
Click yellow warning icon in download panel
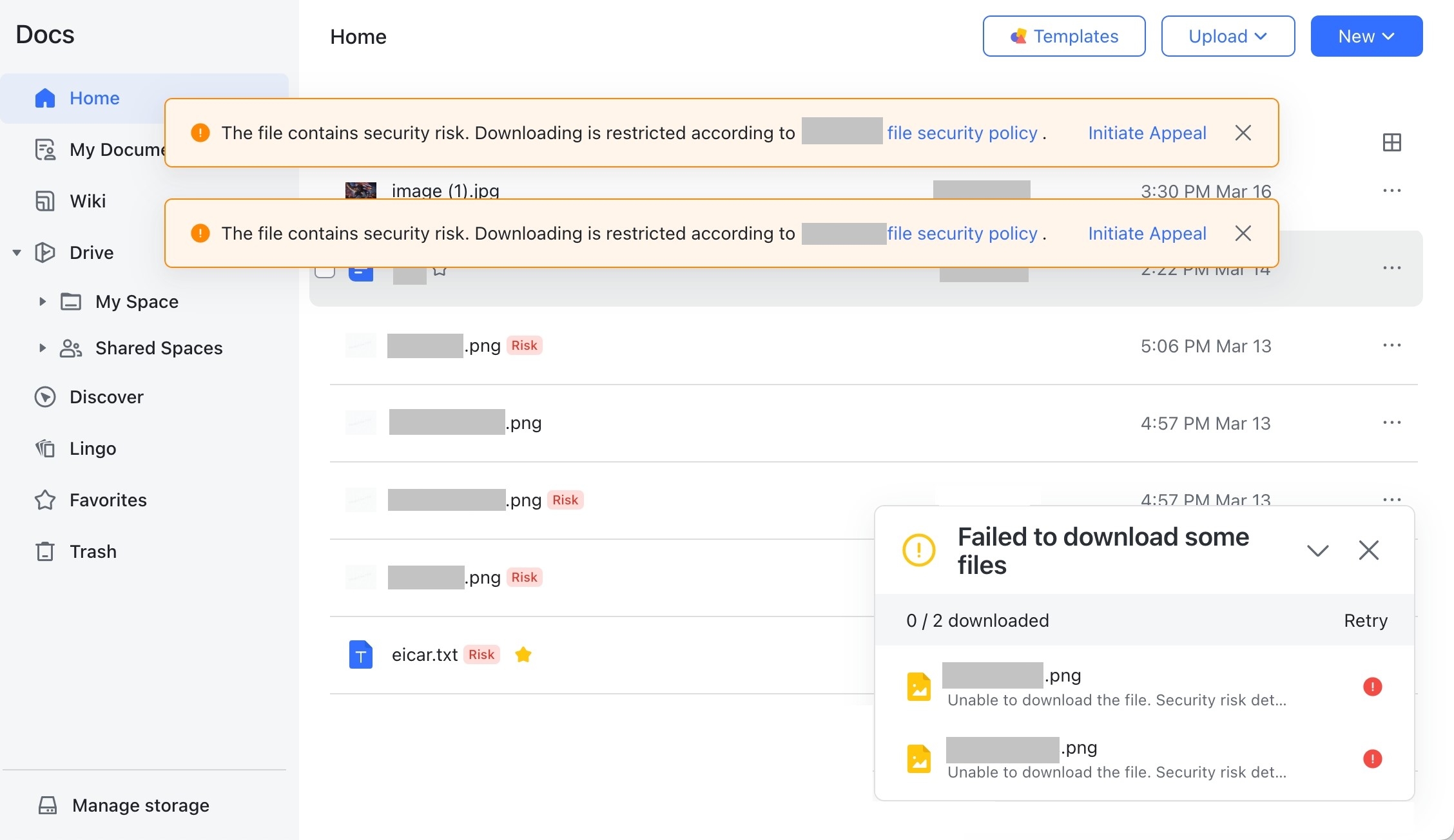tap(919, 550)
